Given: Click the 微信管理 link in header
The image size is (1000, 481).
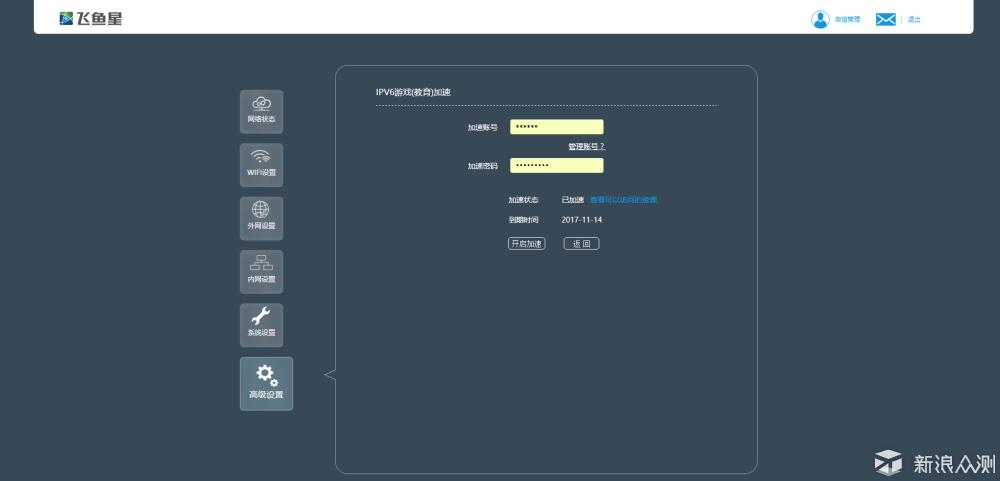Looking at the screenshot, I should tap(848, 20).
